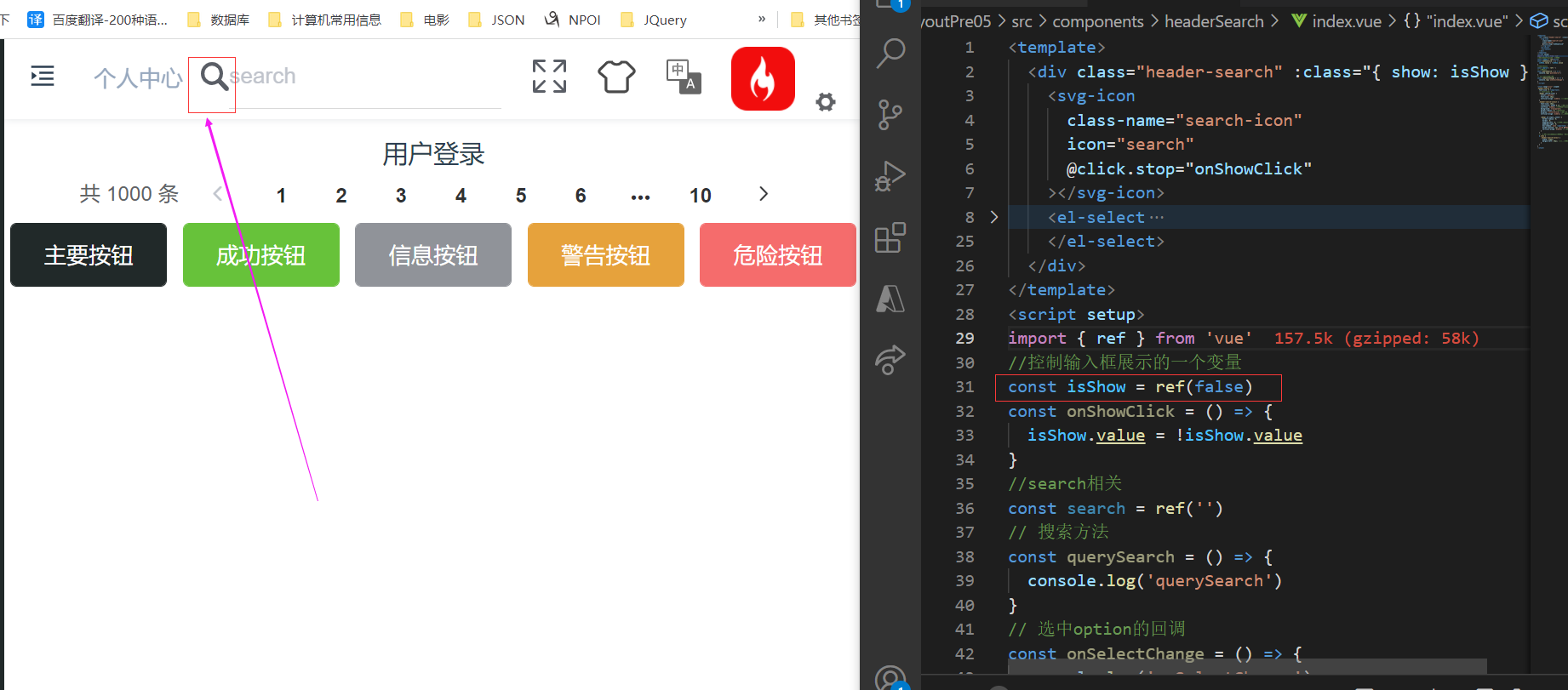Screen dimensions: 1568x690
Task: Click the '157.5k (gzipped: 58k)' import cost
Action: 1376,339
